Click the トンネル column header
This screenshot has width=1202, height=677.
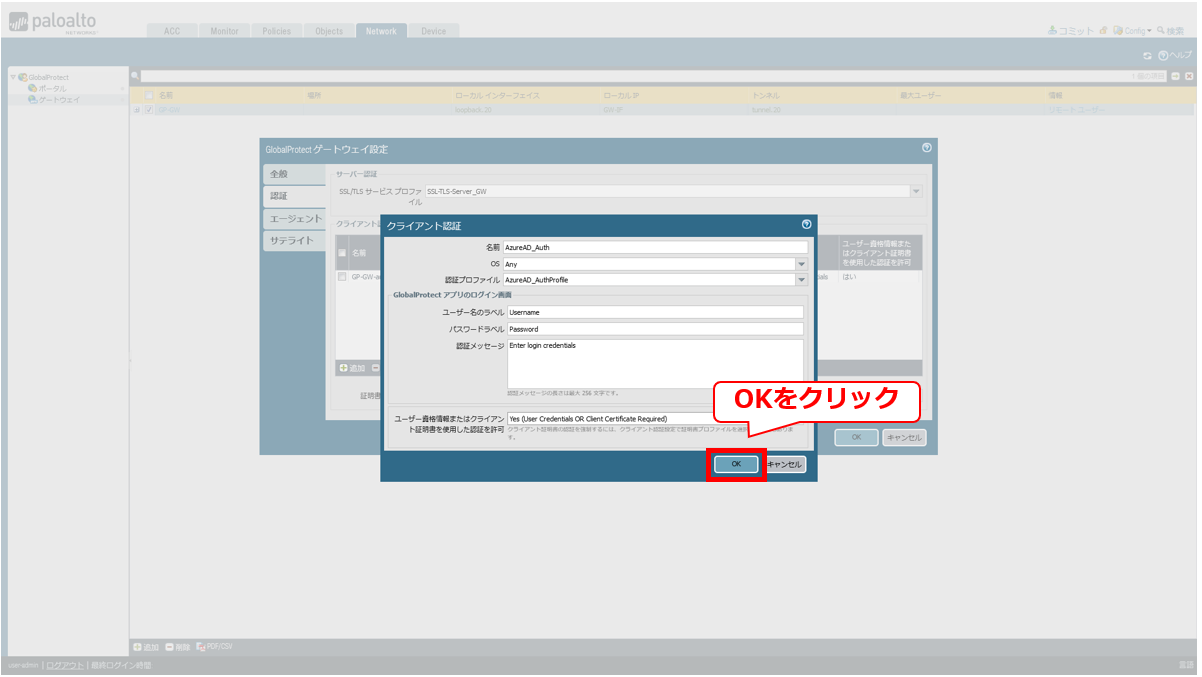pos(766,95)
